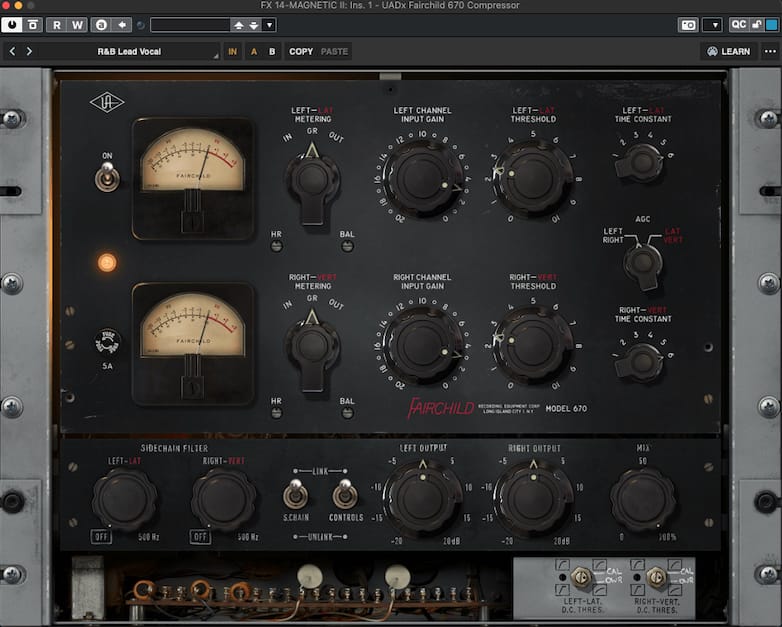Screen dimensions: 782x627
Task: Flip the CONTROLS link toggle switch
Action: coord(345,494)
